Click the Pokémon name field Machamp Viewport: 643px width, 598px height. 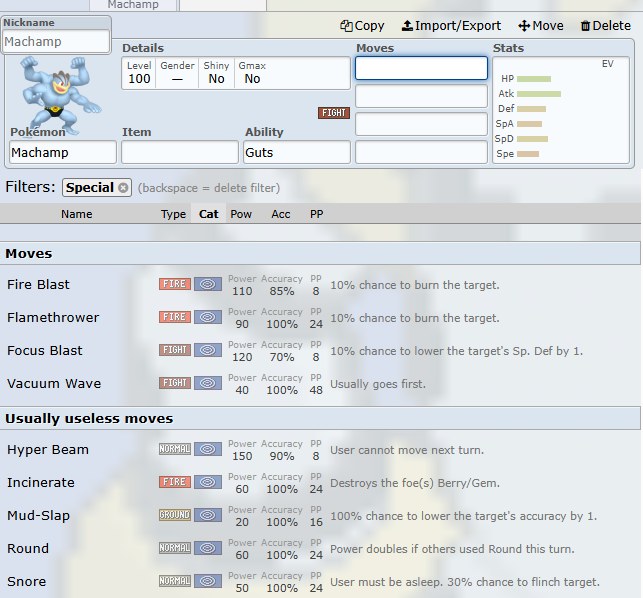pos(63,152)
